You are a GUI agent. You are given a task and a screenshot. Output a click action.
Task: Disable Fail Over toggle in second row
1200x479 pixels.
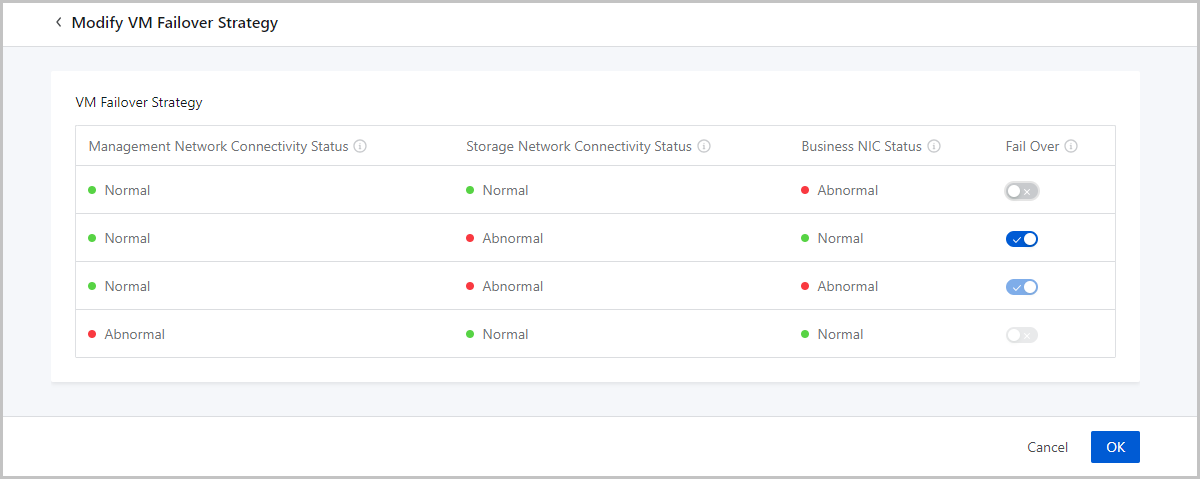pos(1022,239)
